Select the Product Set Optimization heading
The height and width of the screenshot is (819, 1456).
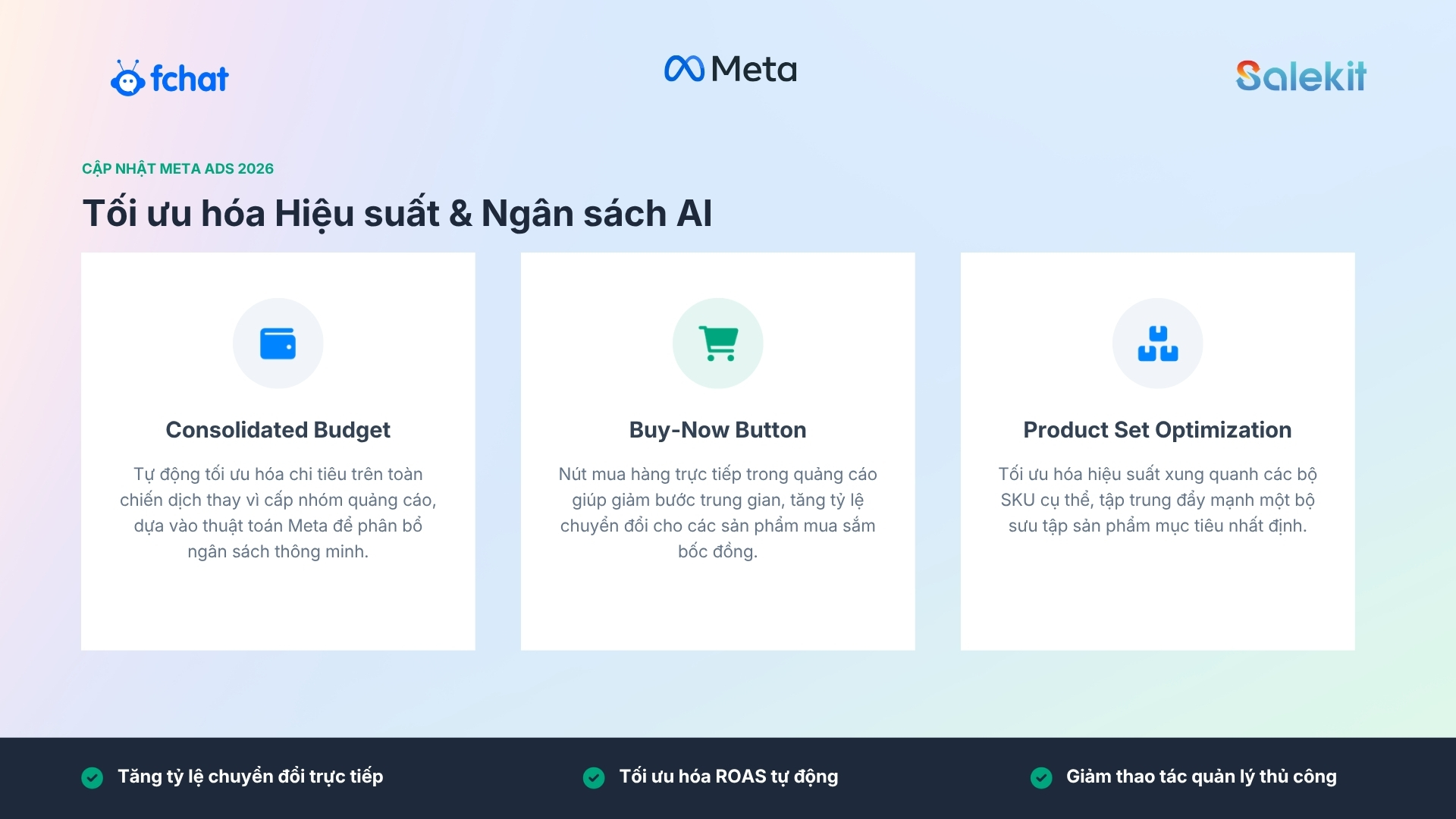[1157, 430]
